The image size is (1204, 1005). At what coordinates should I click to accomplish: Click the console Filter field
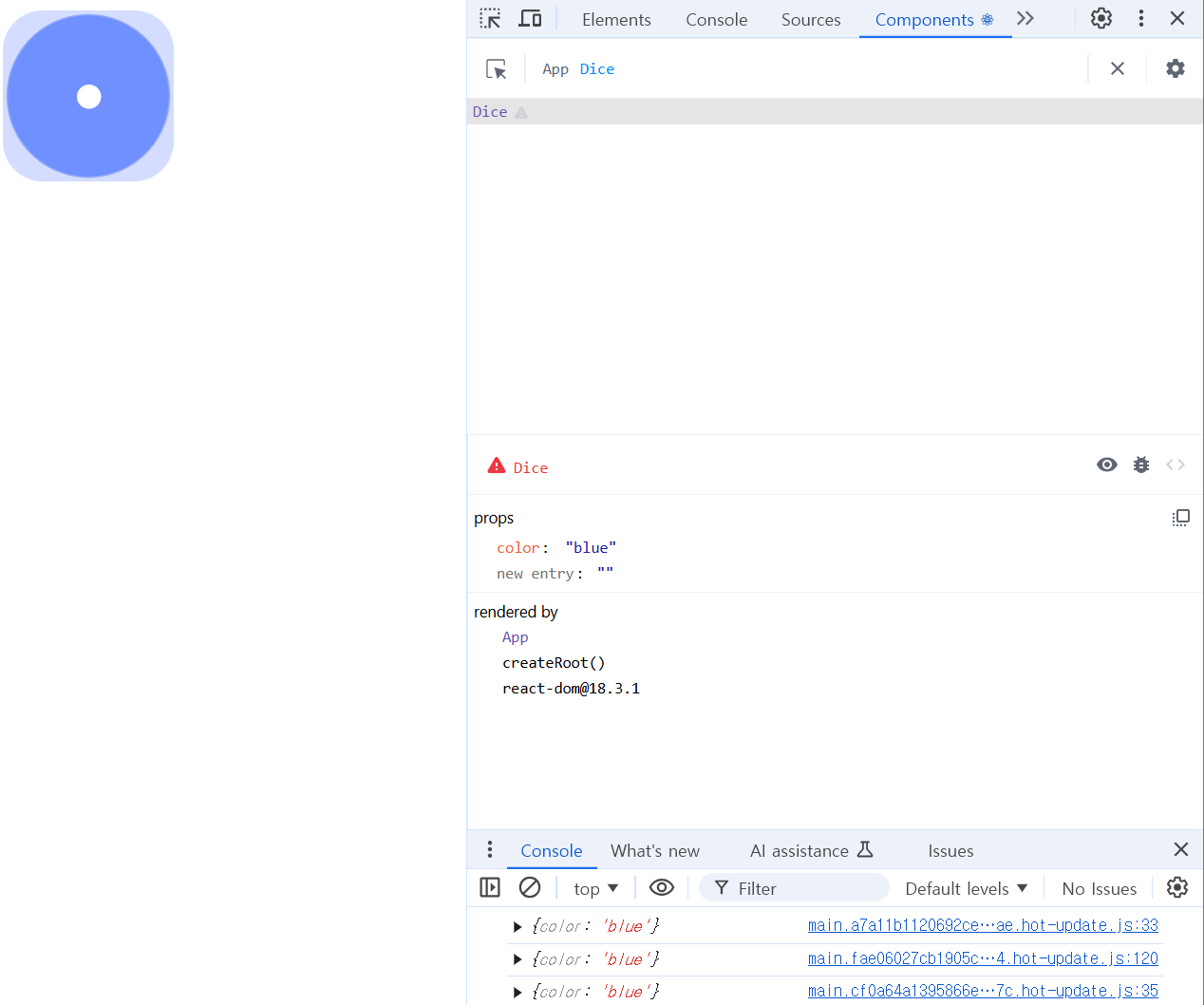(x=794, y=888)
